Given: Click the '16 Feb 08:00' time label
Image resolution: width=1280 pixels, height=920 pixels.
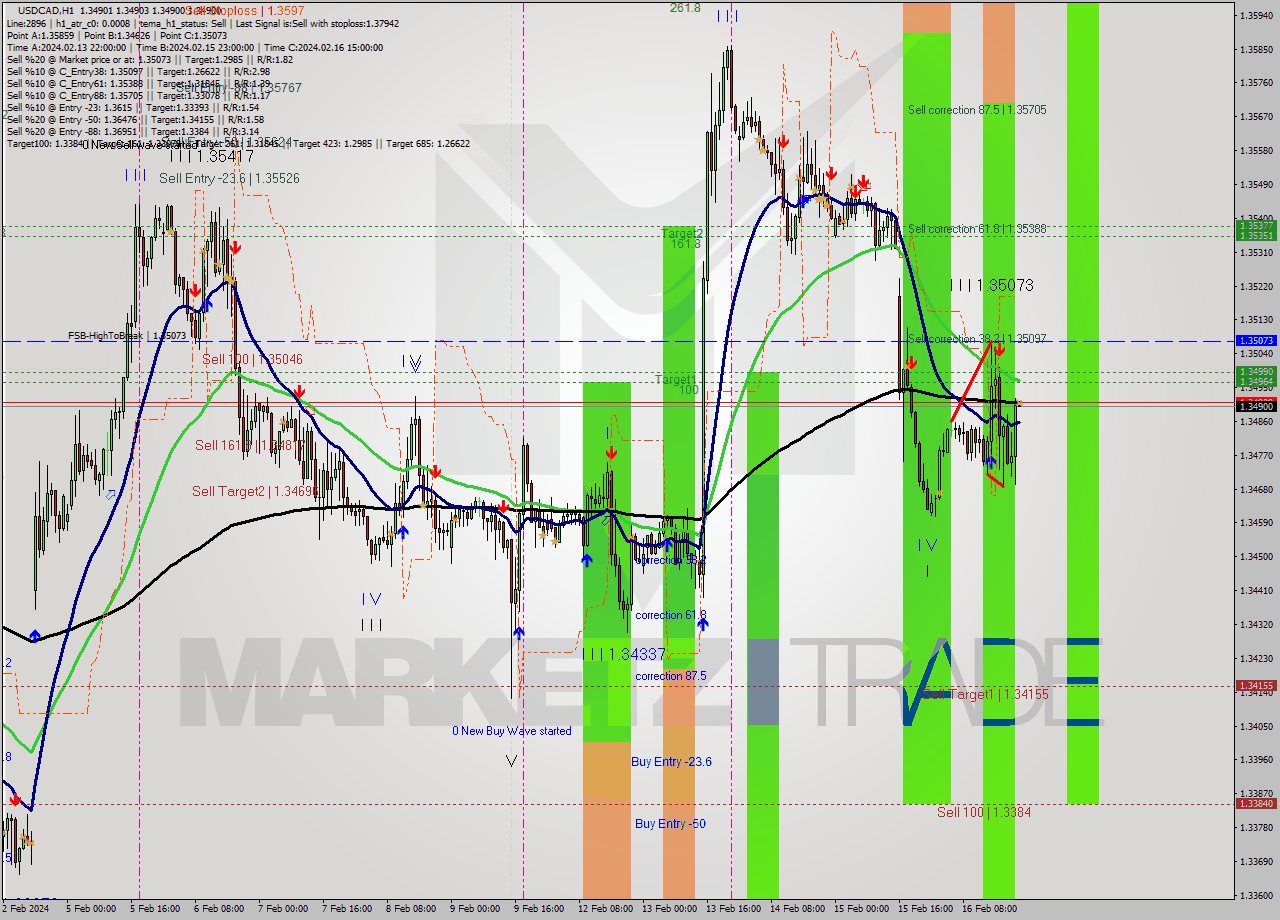Looking at the screenshot, I should (x=988, y=909).
